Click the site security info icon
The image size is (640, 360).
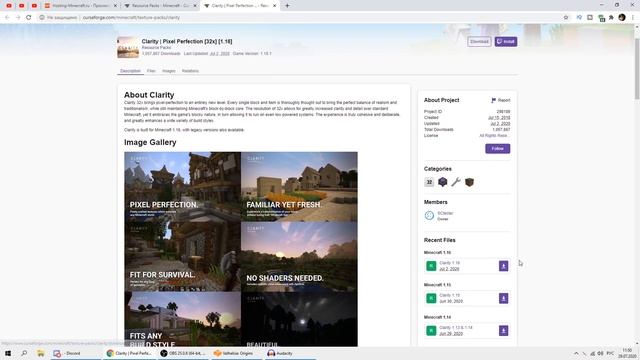click(42, 18)
